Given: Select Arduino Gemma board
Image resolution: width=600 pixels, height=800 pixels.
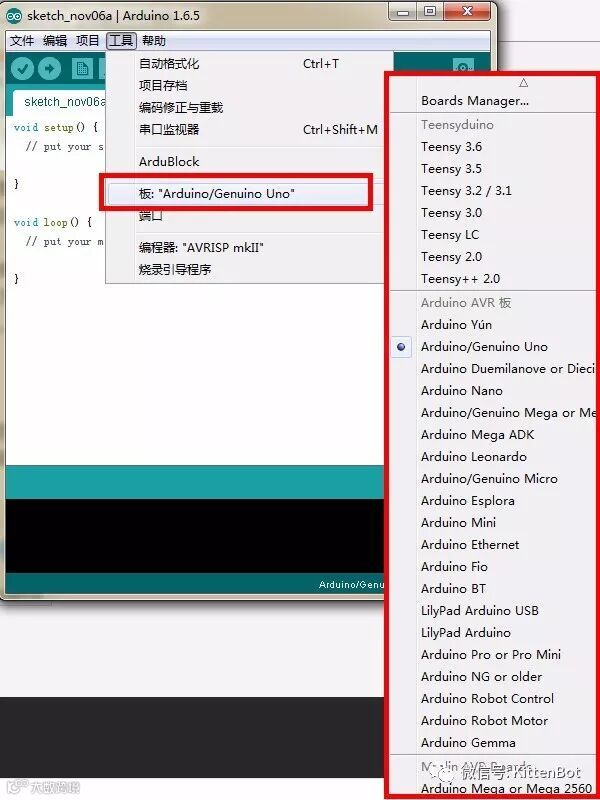Looking at the screenshot, I should pos(493,742).
